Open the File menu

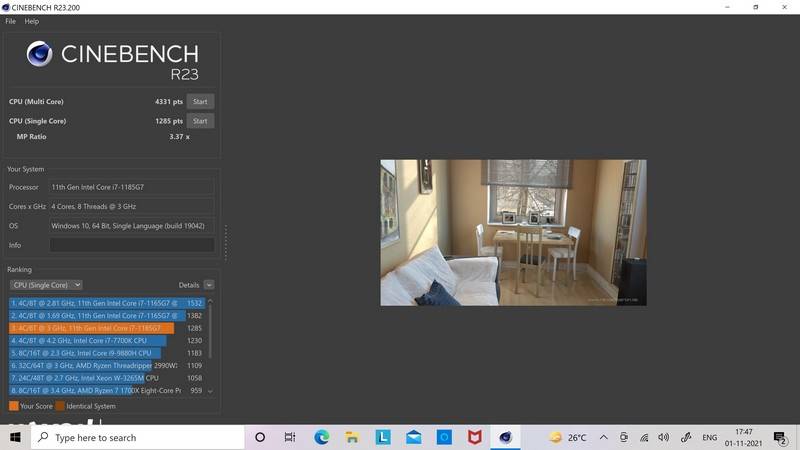(10, 21)
